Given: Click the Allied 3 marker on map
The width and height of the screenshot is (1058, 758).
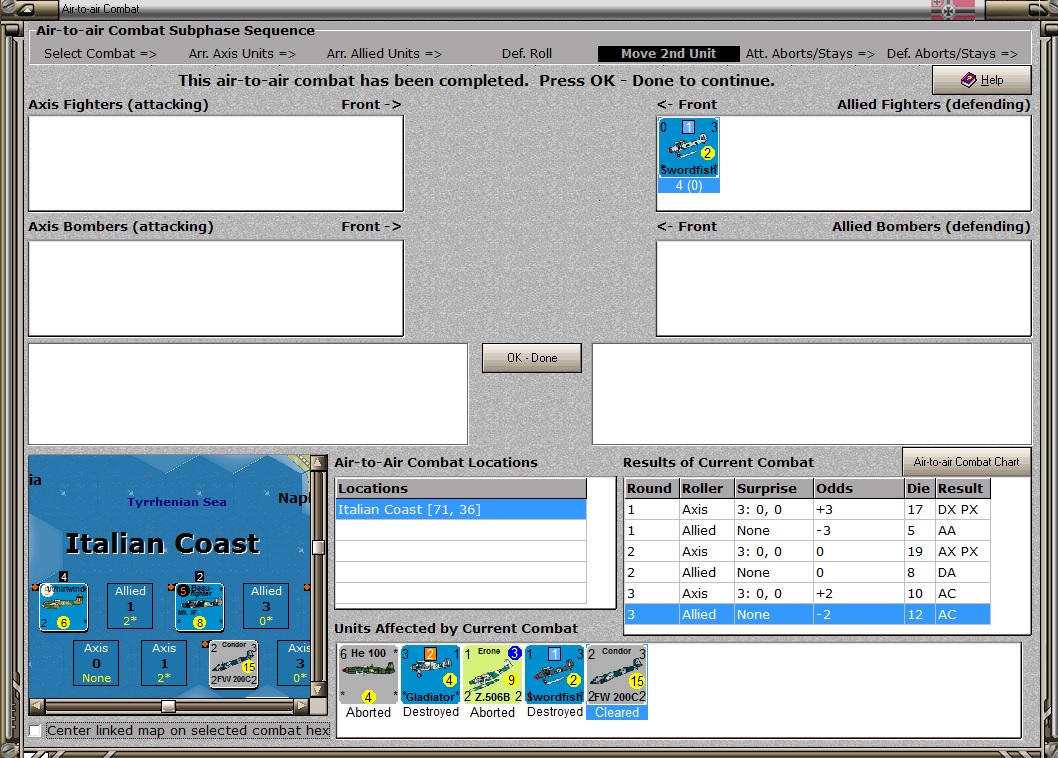Looking at the screenshot, I should 266,605.
